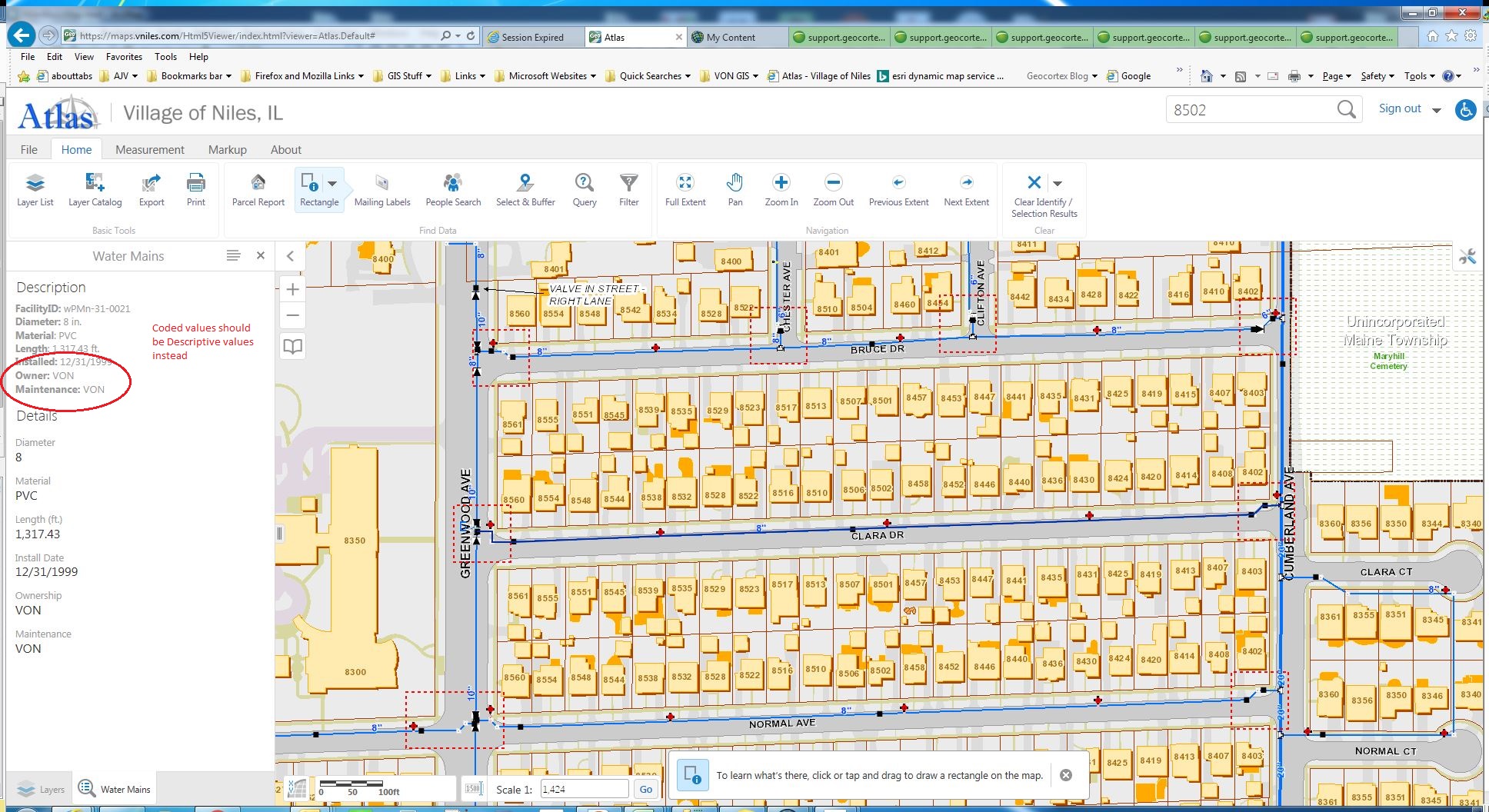This screenshot has height=812, width=1489.
Task: Click the Scale 1: input field
Action: (585, 789)
